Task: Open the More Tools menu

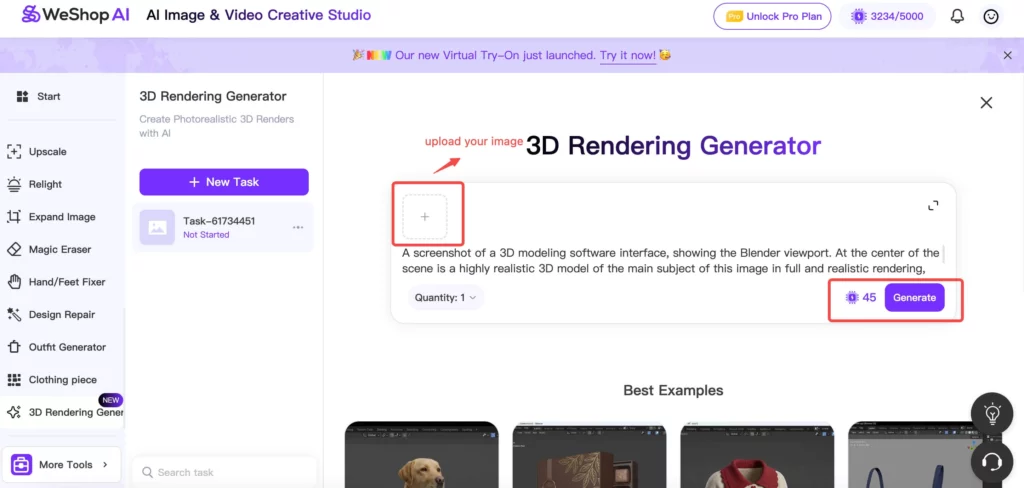Action: tap(61, 465)
